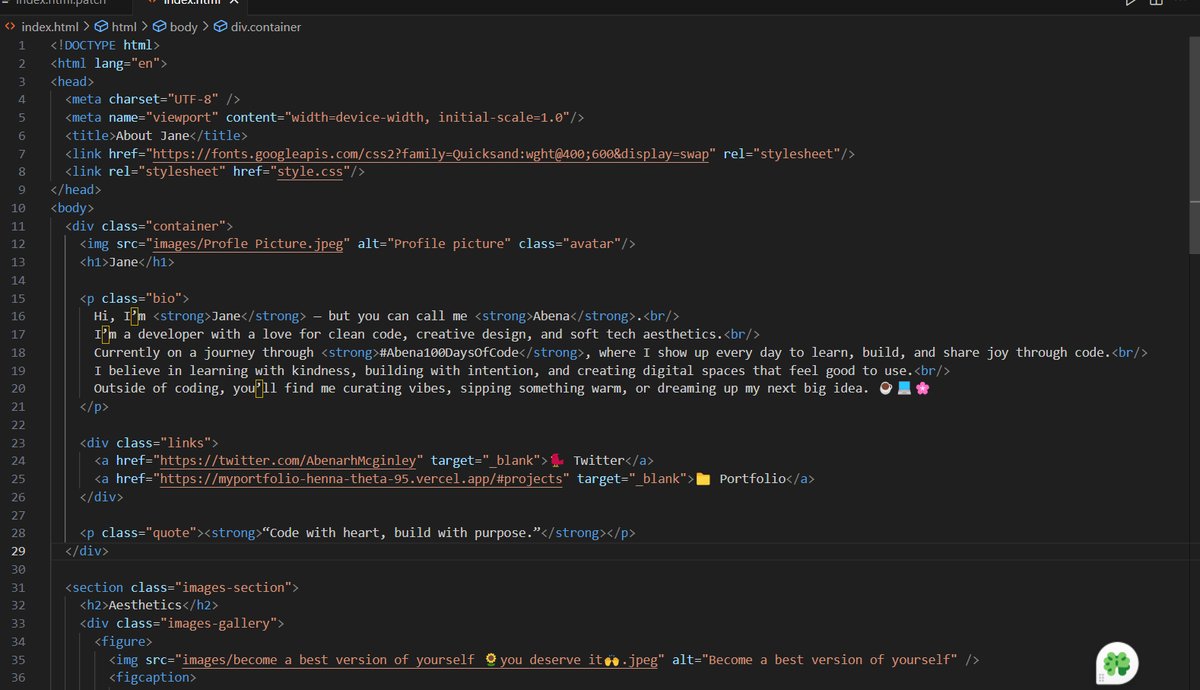This screenshot has width=1200, height=690.
Task: Click the green clover floating icon
Action: tap(1117, 662)
